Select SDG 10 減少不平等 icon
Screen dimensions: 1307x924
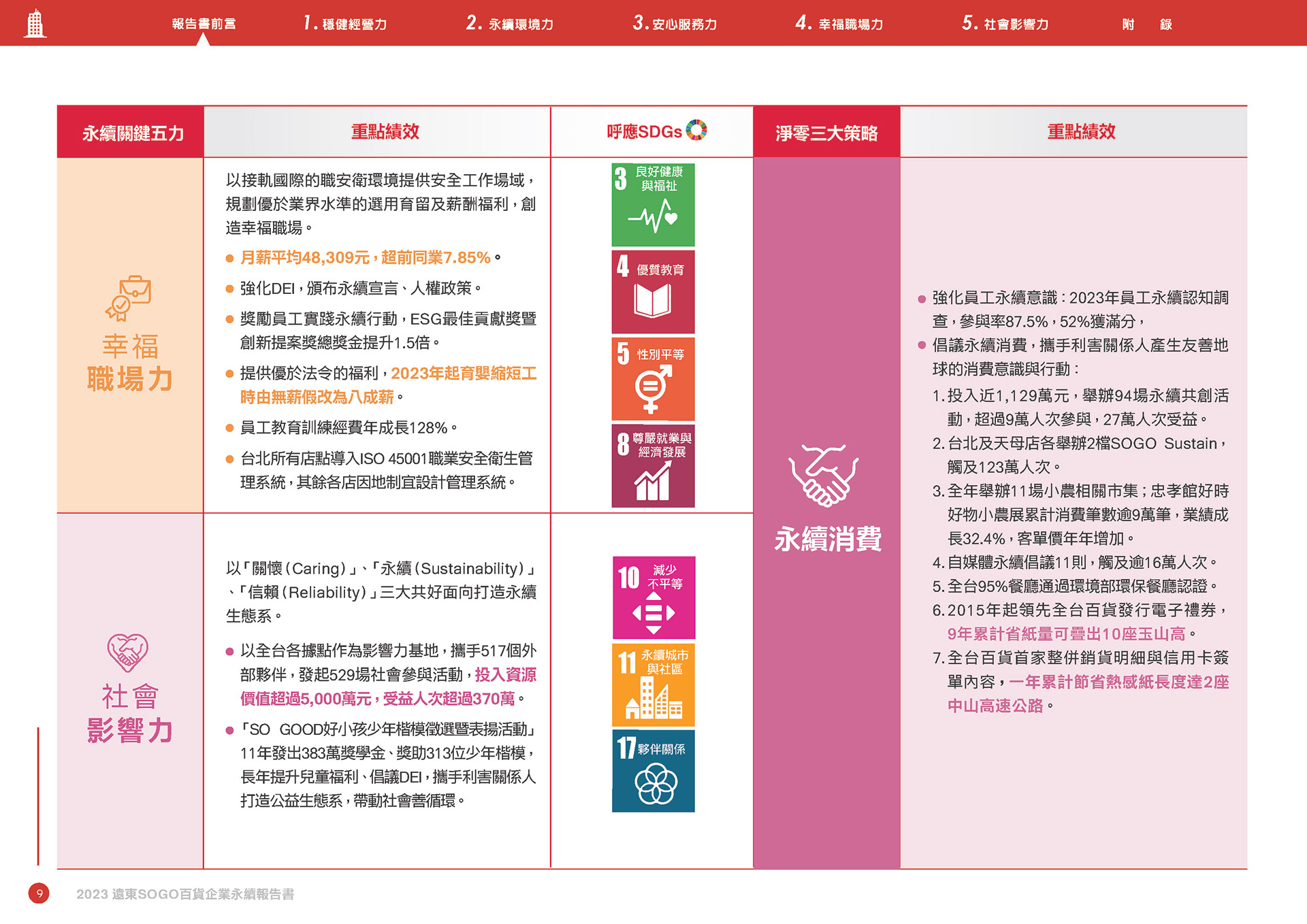(653, 598)
